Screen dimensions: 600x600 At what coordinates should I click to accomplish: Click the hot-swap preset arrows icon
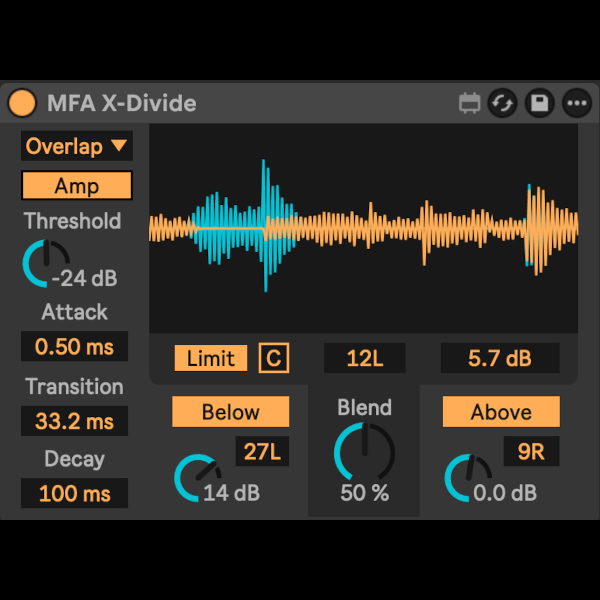tap(503, 103)
